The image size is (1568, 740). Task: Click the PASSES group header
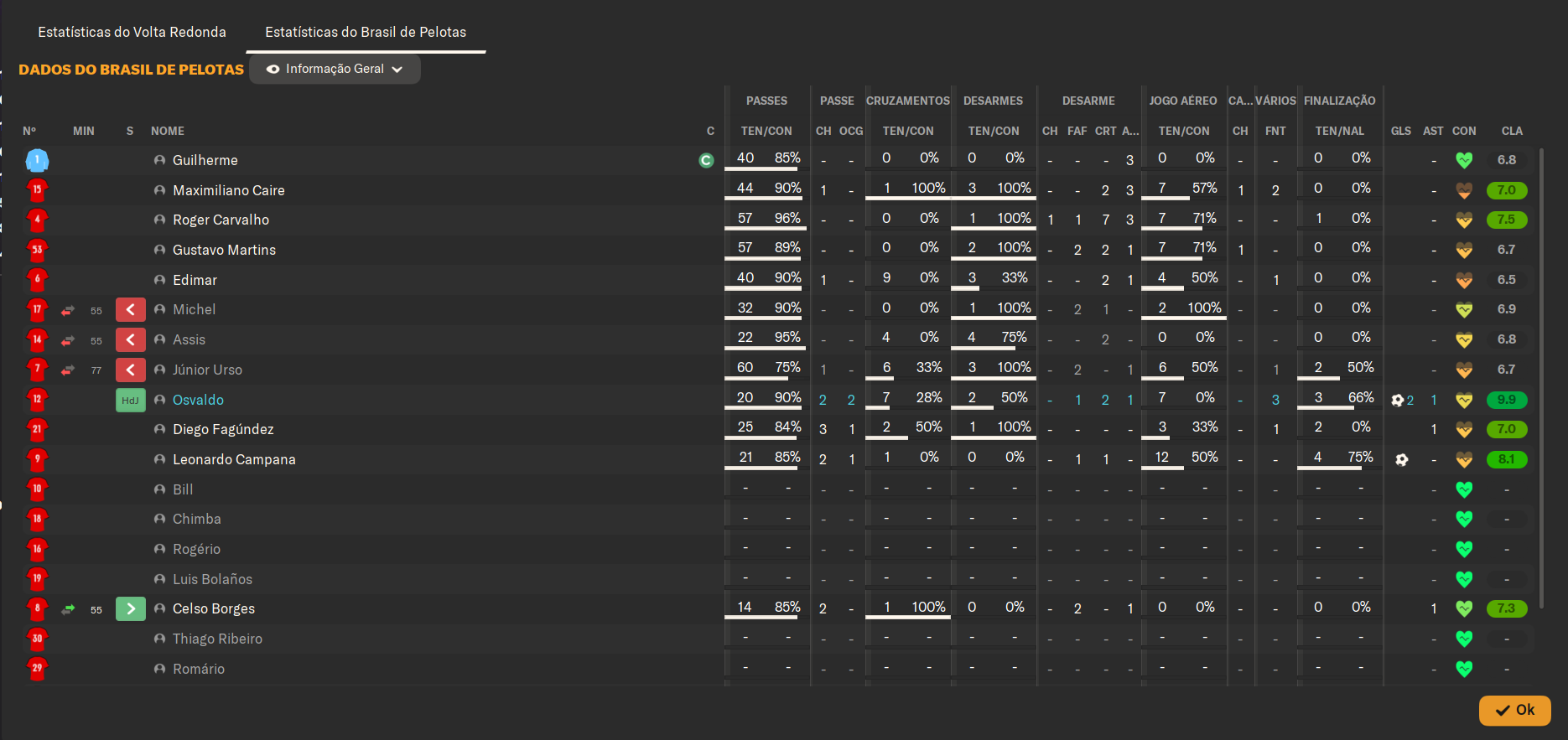[766, 101]
